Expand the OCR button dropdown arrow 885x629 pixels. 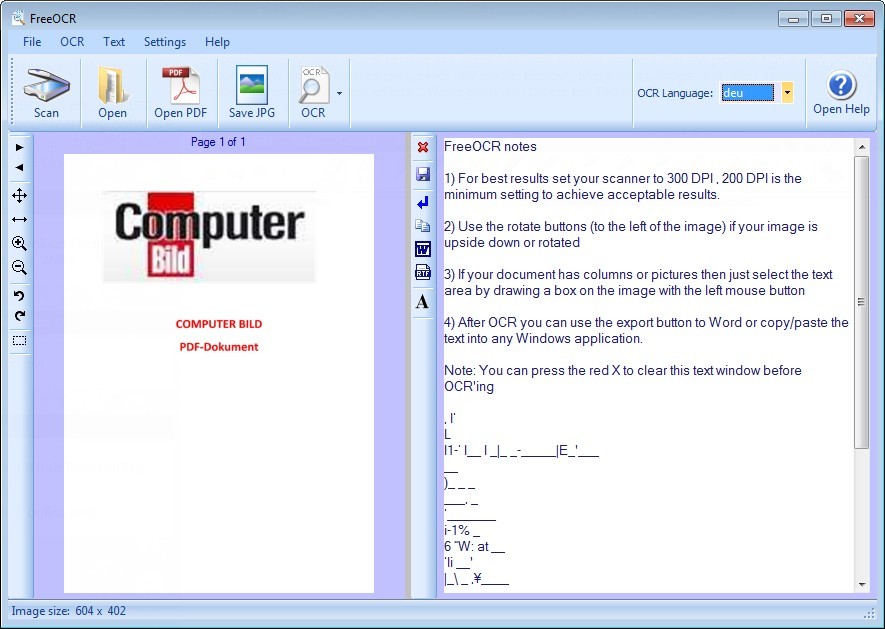pos(339,93)
